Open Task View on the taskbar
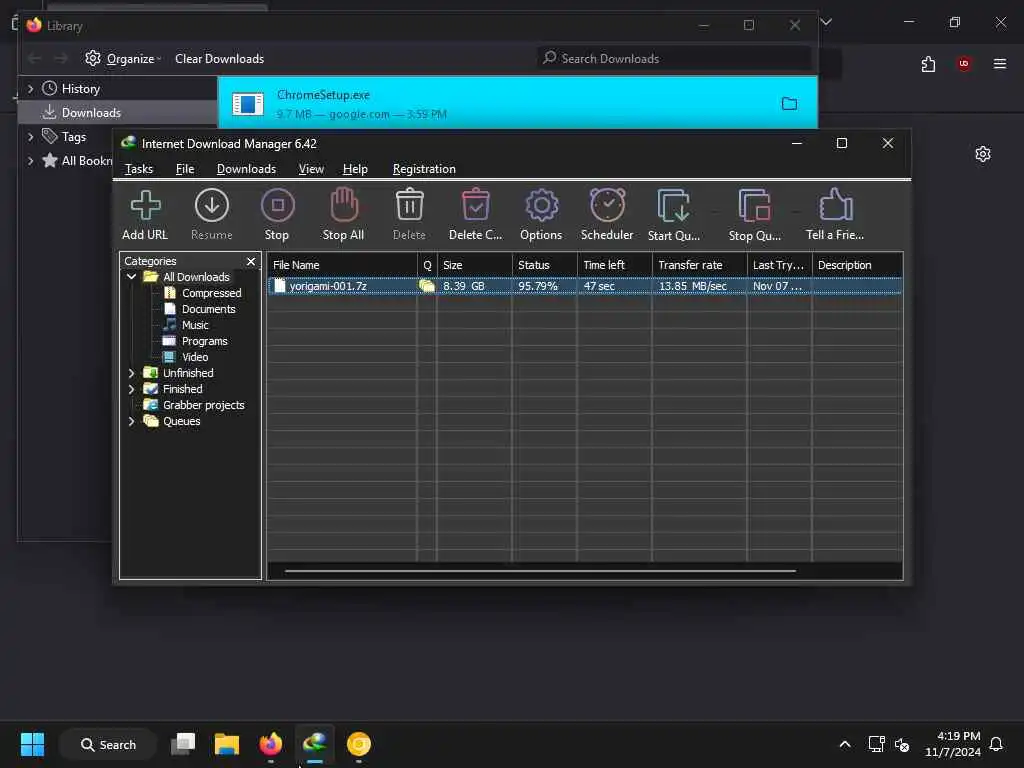The height and width of the screenshot is (768, 1024). 184,744
